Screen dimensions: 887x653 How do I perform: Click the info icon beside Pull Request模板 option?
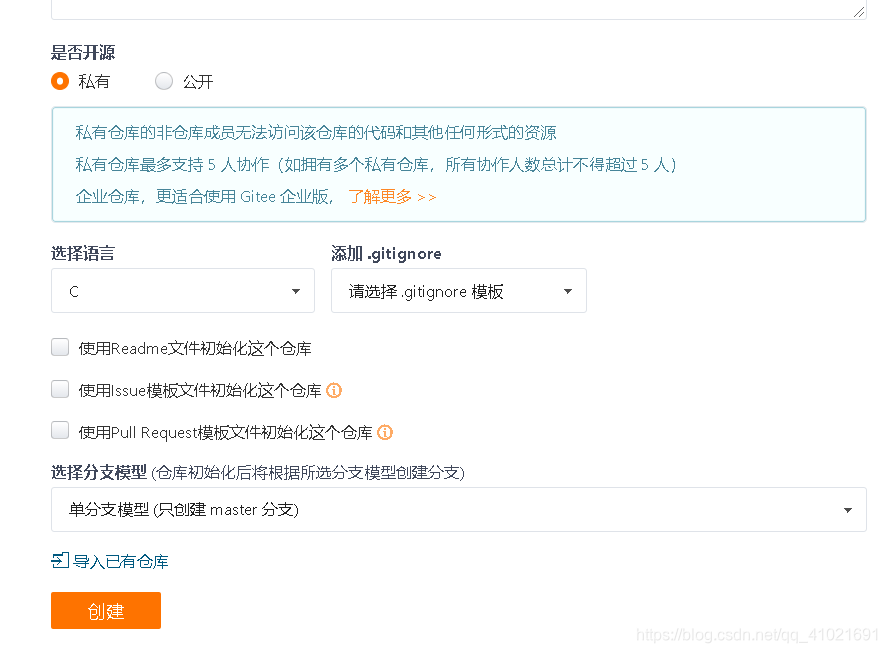click(x=385, y=432)
